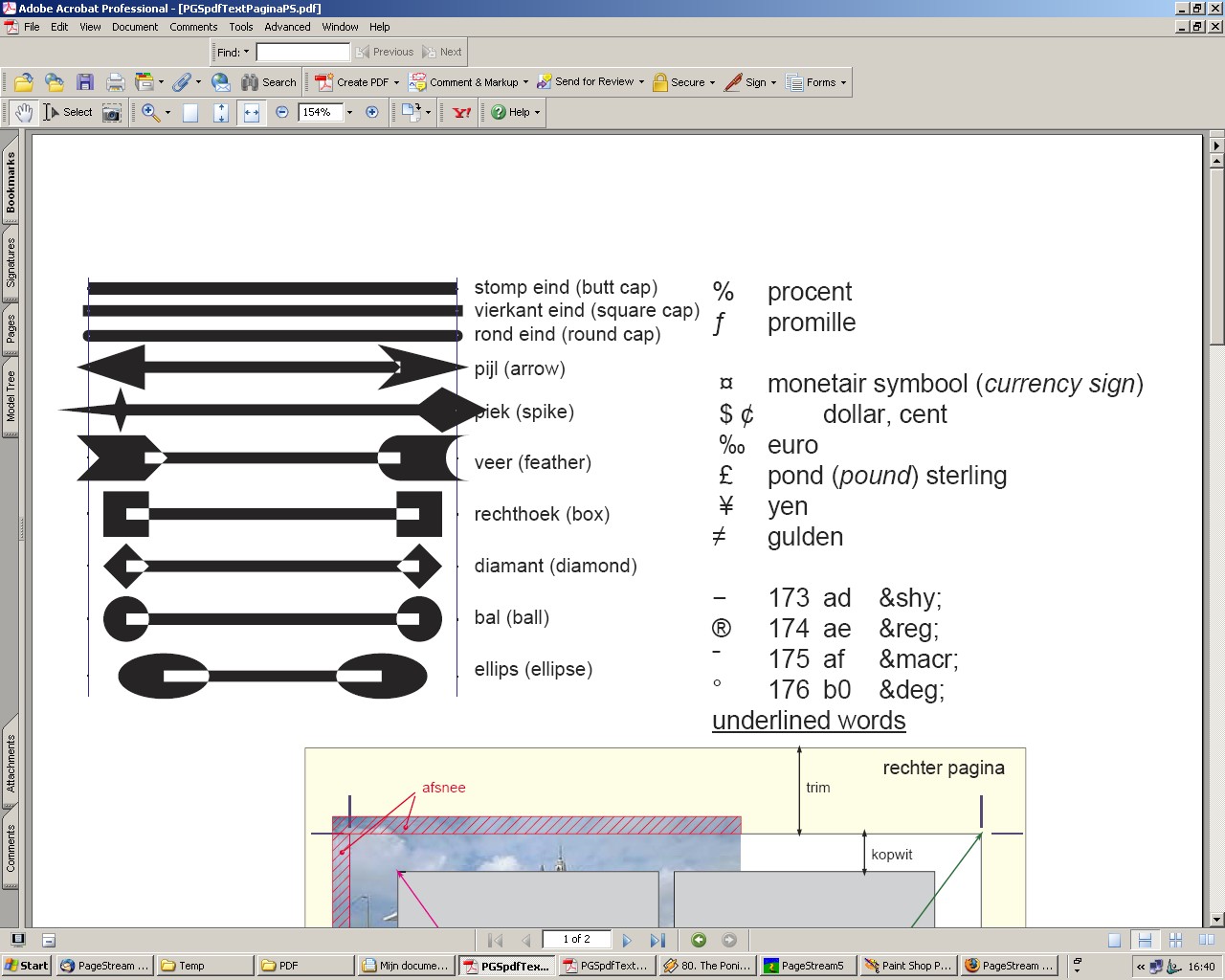
Task: Save the document with the floppy disk icon
Action: [85, 83]
